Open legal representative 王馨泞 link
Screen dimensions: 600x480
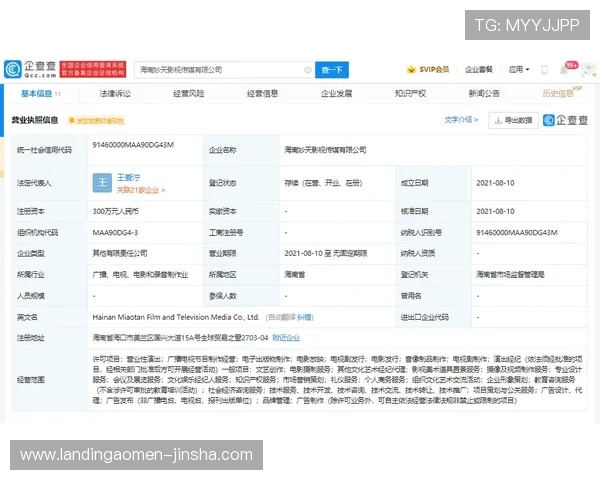point(129,178)
